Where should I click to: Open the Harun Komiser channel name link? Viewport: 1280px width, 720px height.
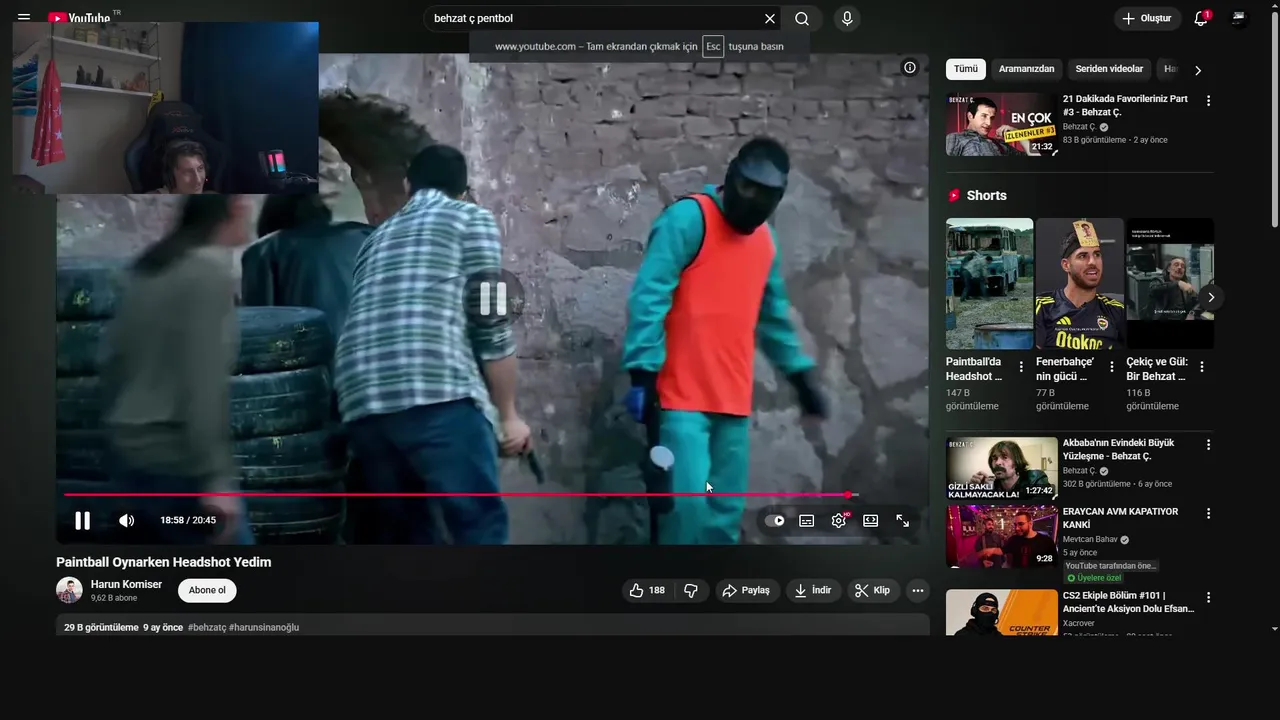click(x=126, y=584)
